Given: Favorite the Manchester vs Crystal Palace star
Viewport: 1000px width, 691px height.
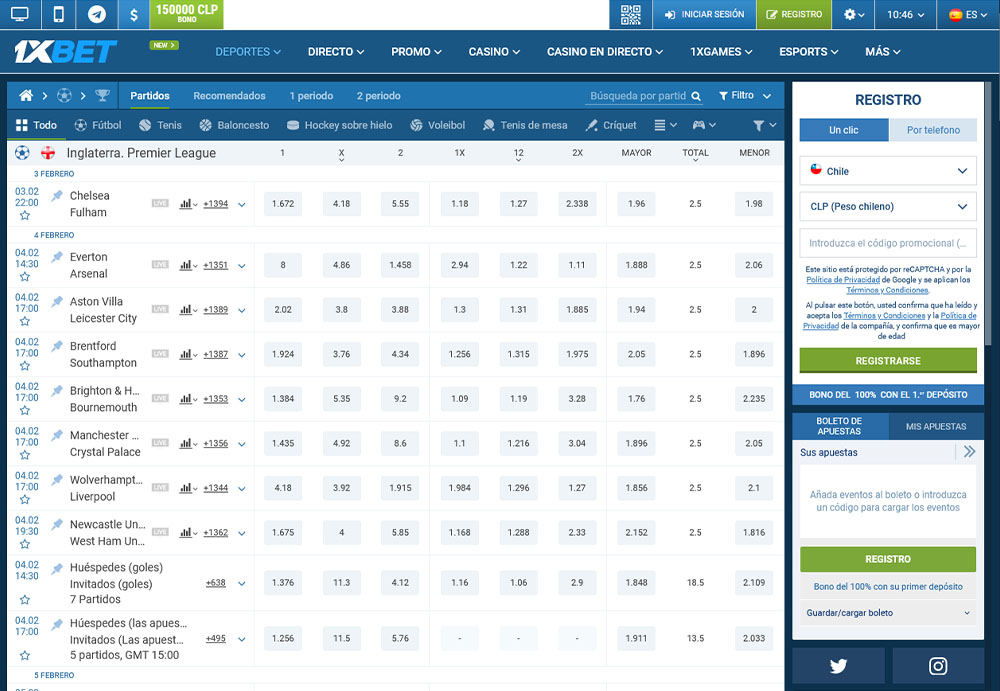Looking at the screenshot, I should click(x=25, y=456).
